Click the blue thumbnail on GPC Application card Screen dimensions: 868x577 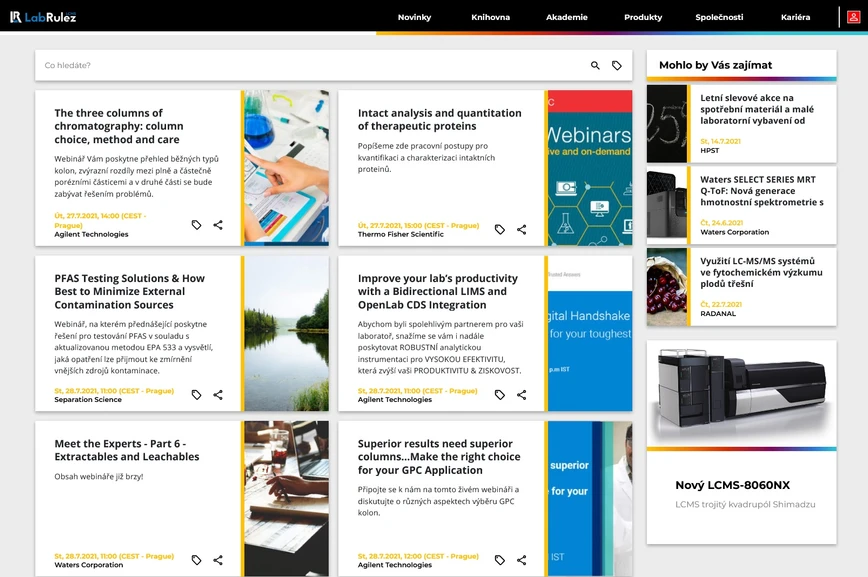(590, 498)
